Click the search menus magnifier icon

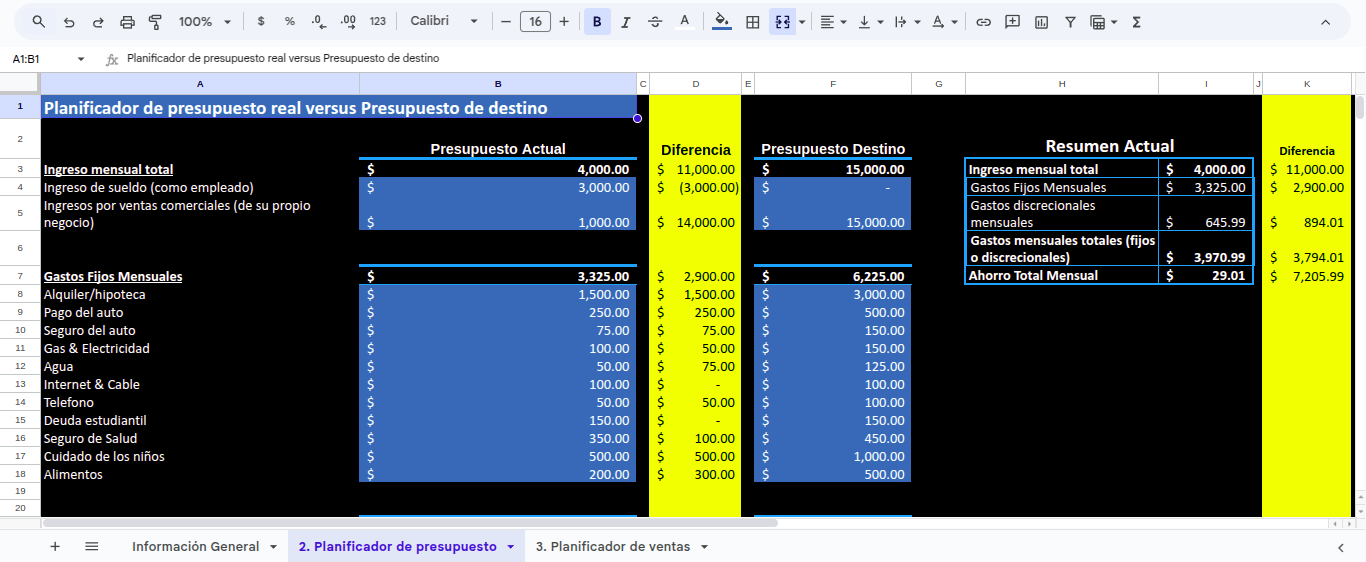coord(39,21)
